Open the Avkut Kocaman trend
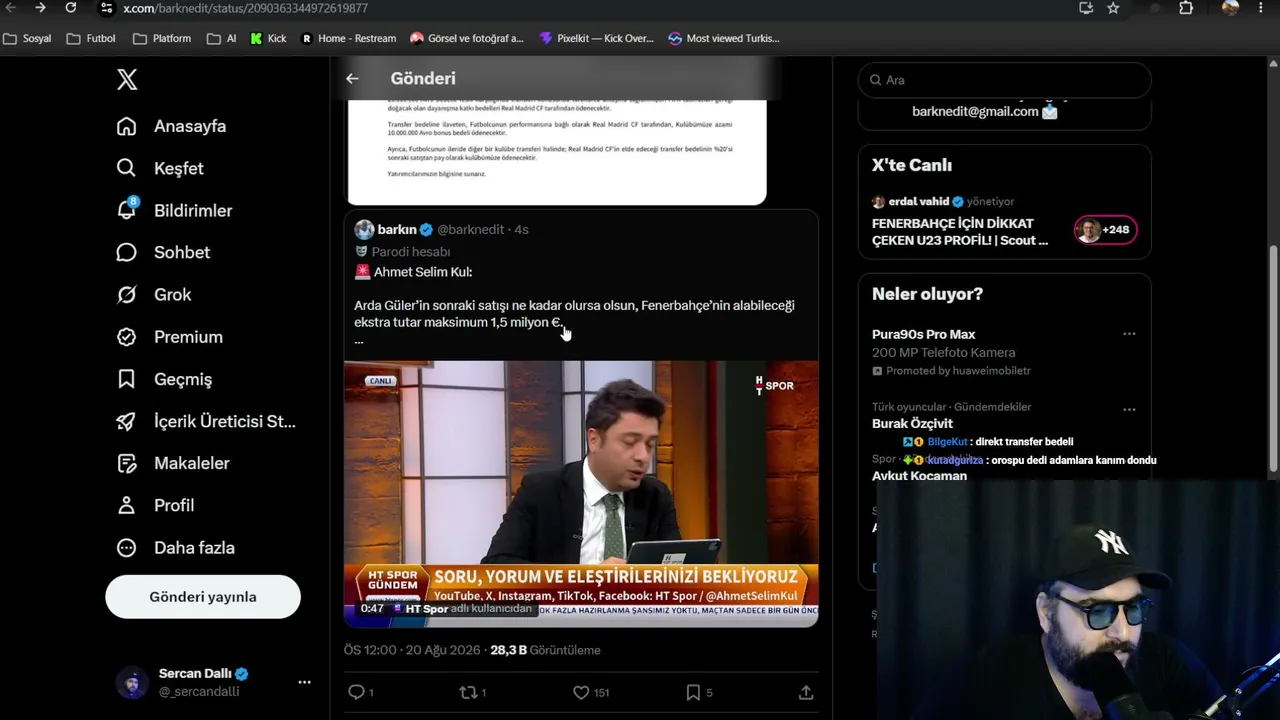Screen dimensions: 1280x720 pyautogui.click(x=919, y=476)
